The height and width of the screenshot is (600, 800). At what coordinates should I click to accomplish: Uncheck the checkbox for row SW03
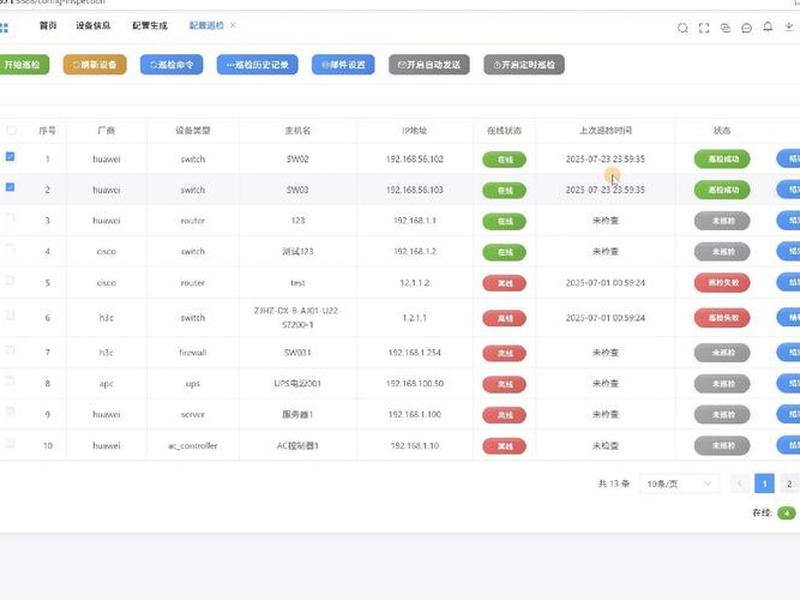10,187
